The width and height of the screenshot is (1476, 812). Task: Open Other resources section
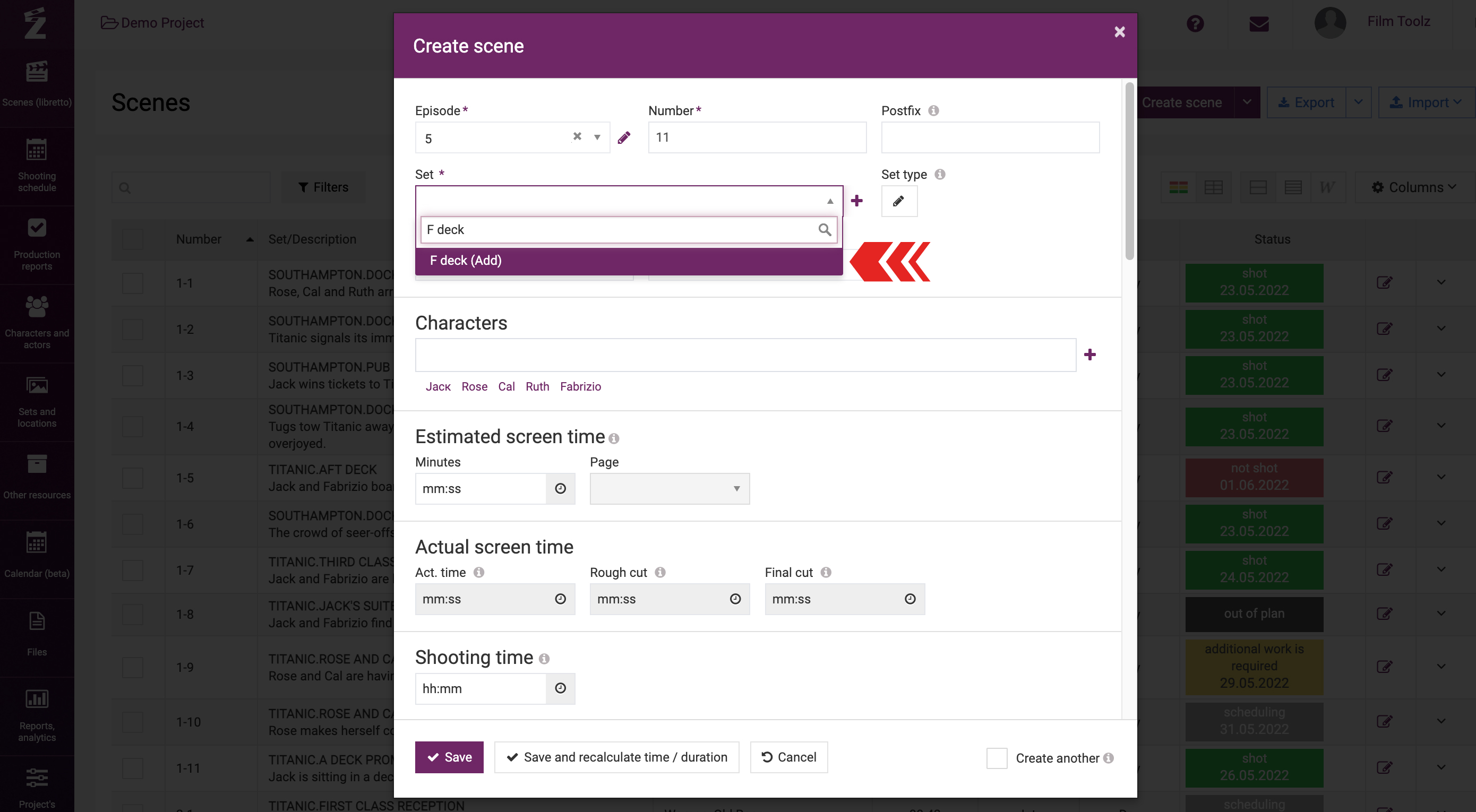tap(37, 477)
